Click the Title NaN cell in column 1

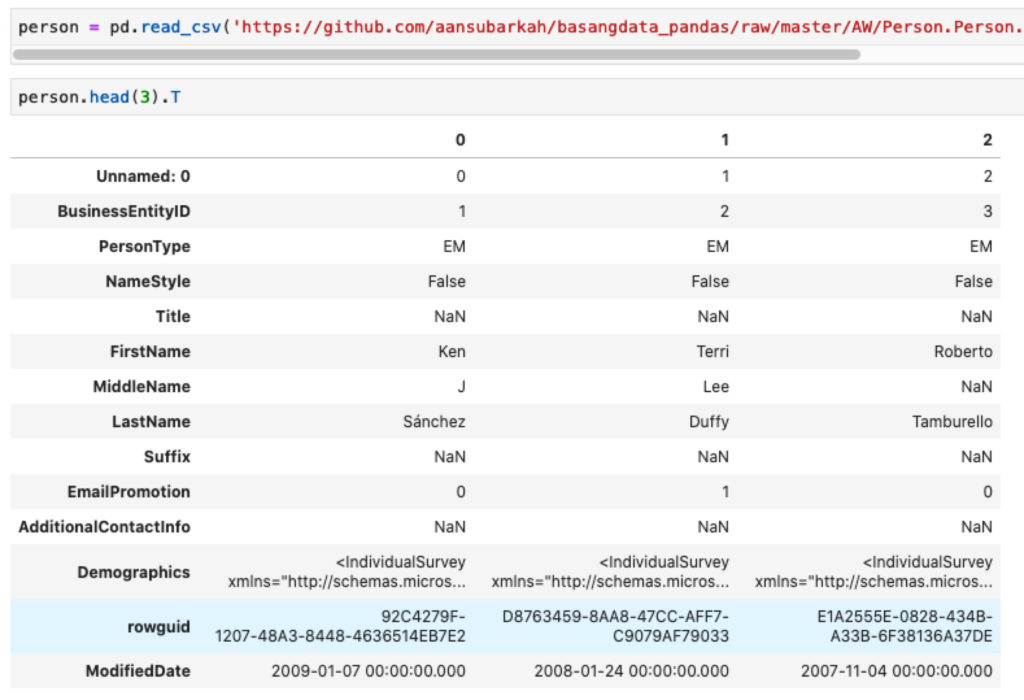click(713, 317)
